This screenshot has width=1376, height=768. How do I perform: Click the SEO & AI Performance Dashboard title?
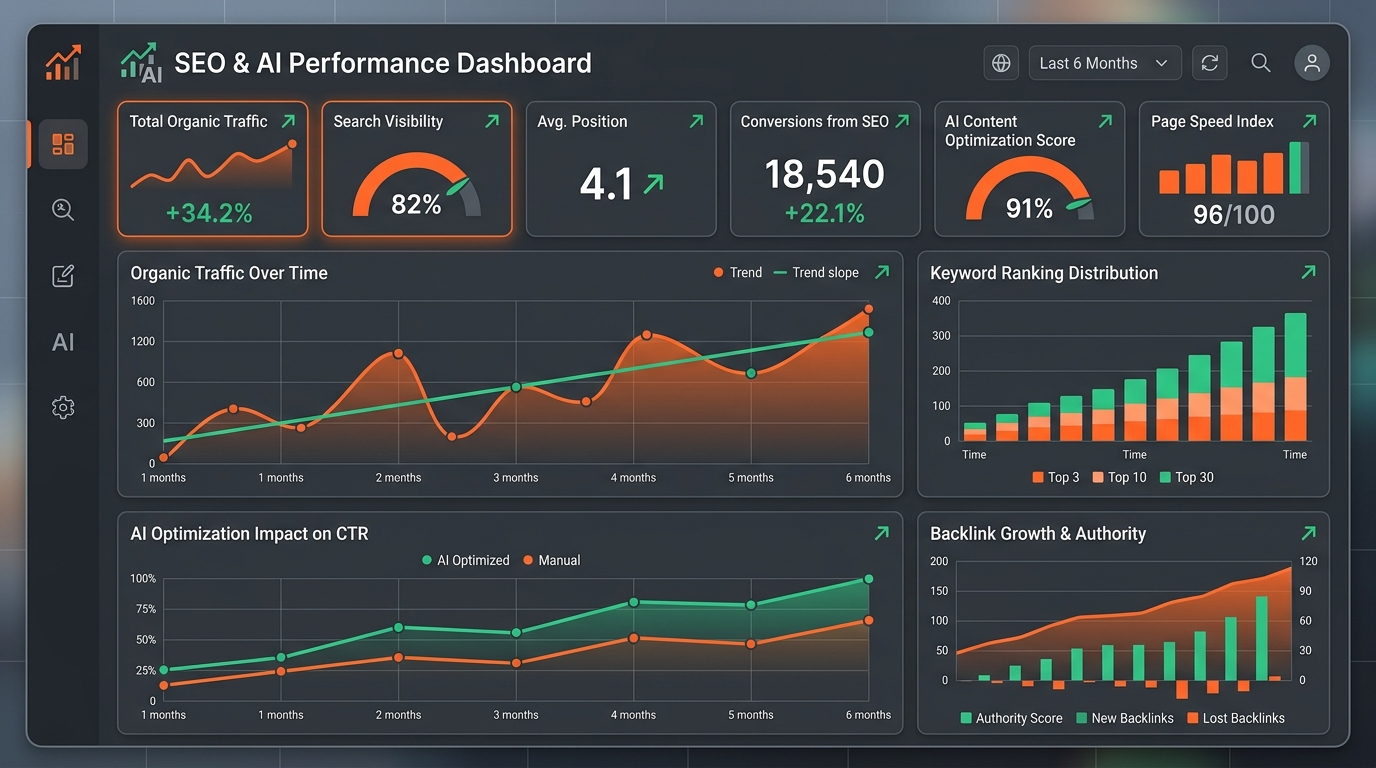click(383, 63)
